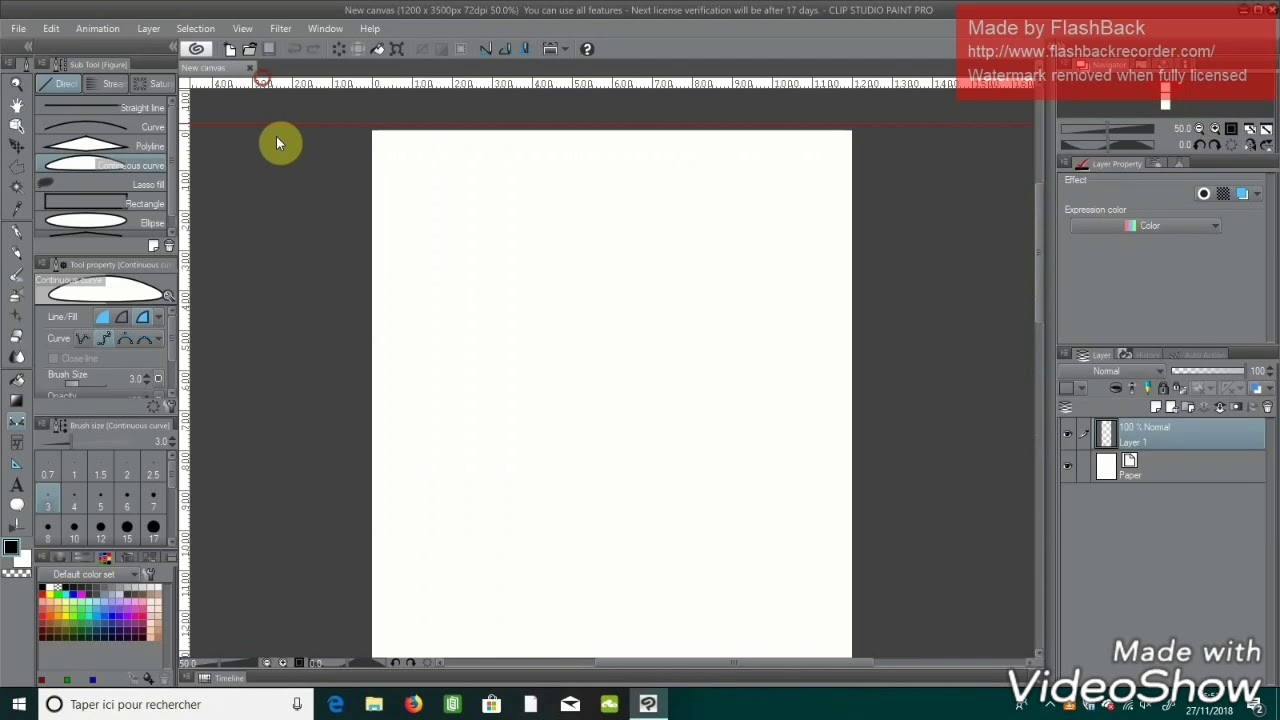
Task: Zoom out in the Navigator panel
Action: click(1199, 128)
